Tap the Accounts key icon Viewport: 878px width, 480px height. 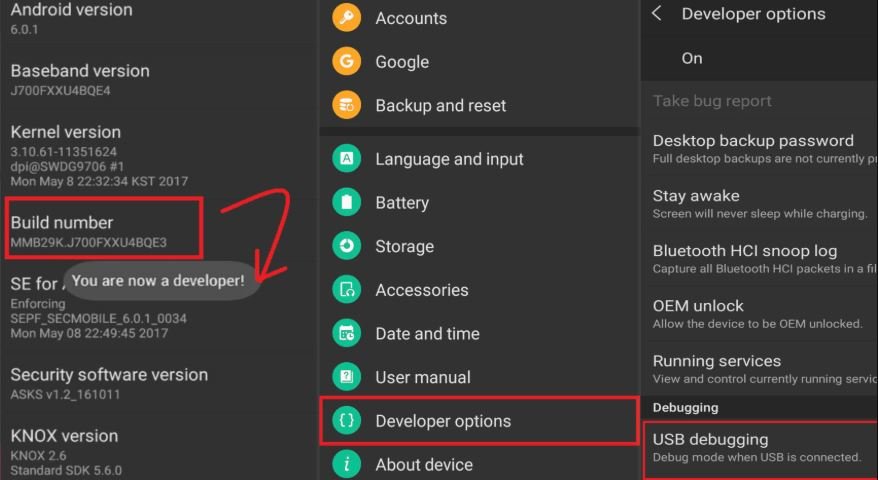347,18
